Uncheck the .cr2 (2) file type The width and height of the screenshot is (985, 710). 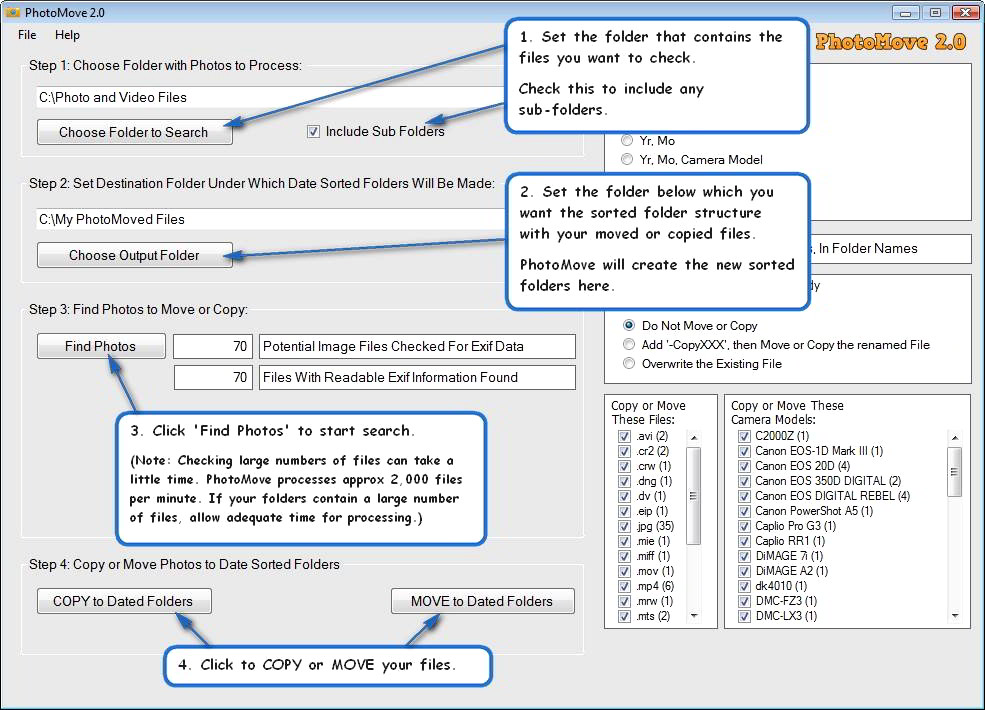pos(624,451)
